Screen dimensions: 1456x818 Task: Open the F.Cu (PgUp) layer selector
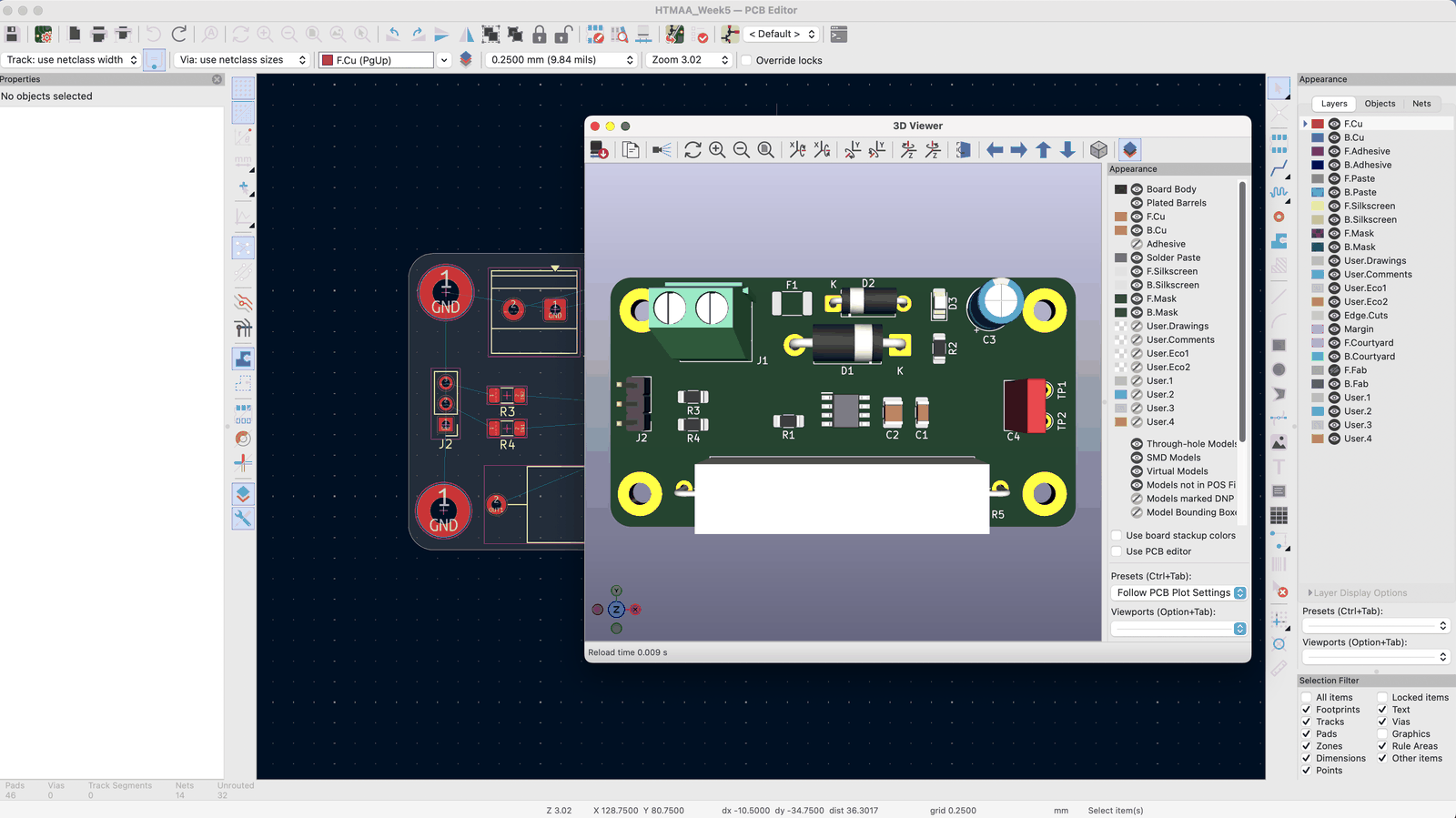pyautogui.click(x=384, y=60)
